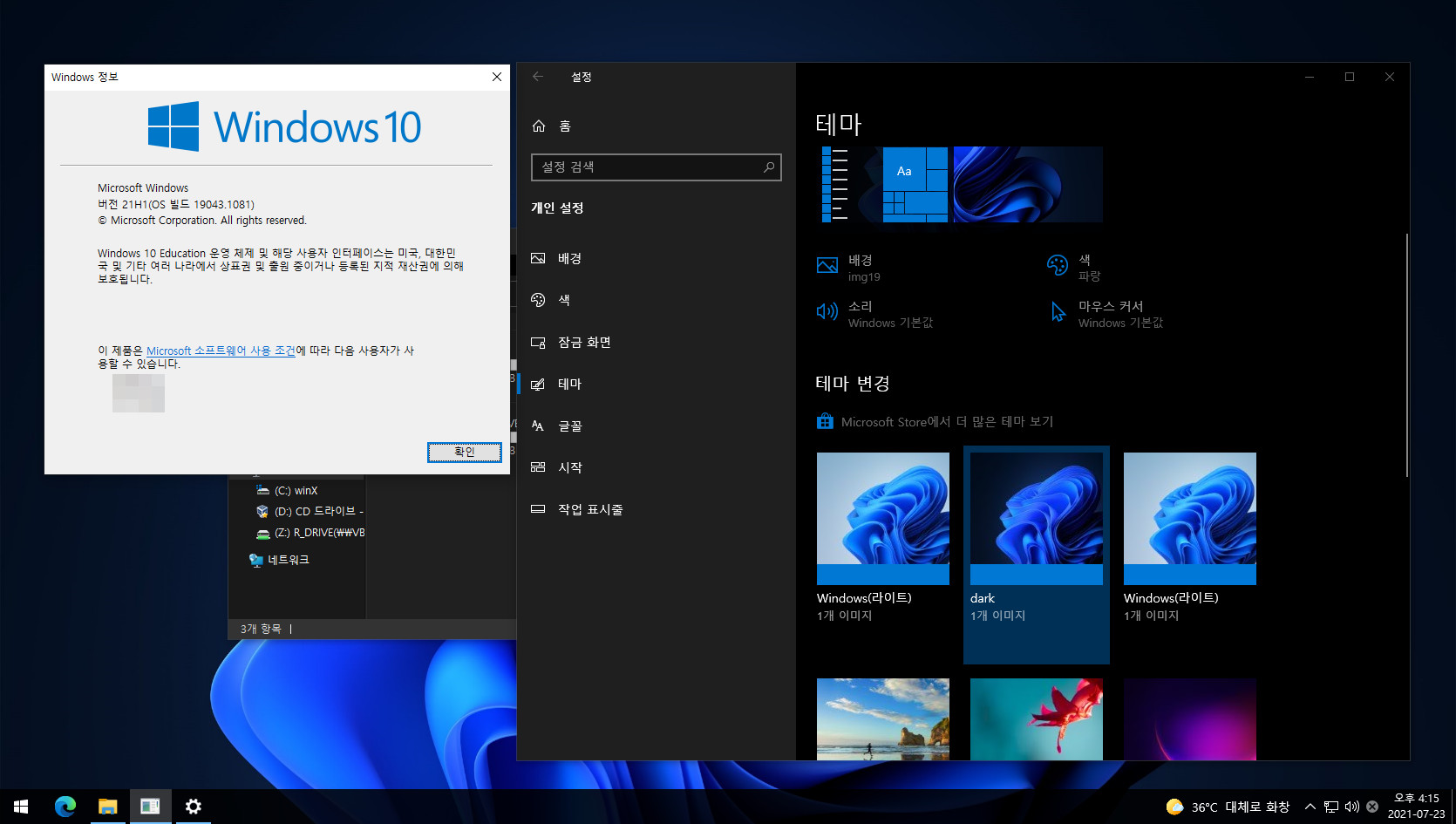Open the Windows Start button on taskbar
This screenshot has height=824, width=1456.
click(x=21, y=807)
